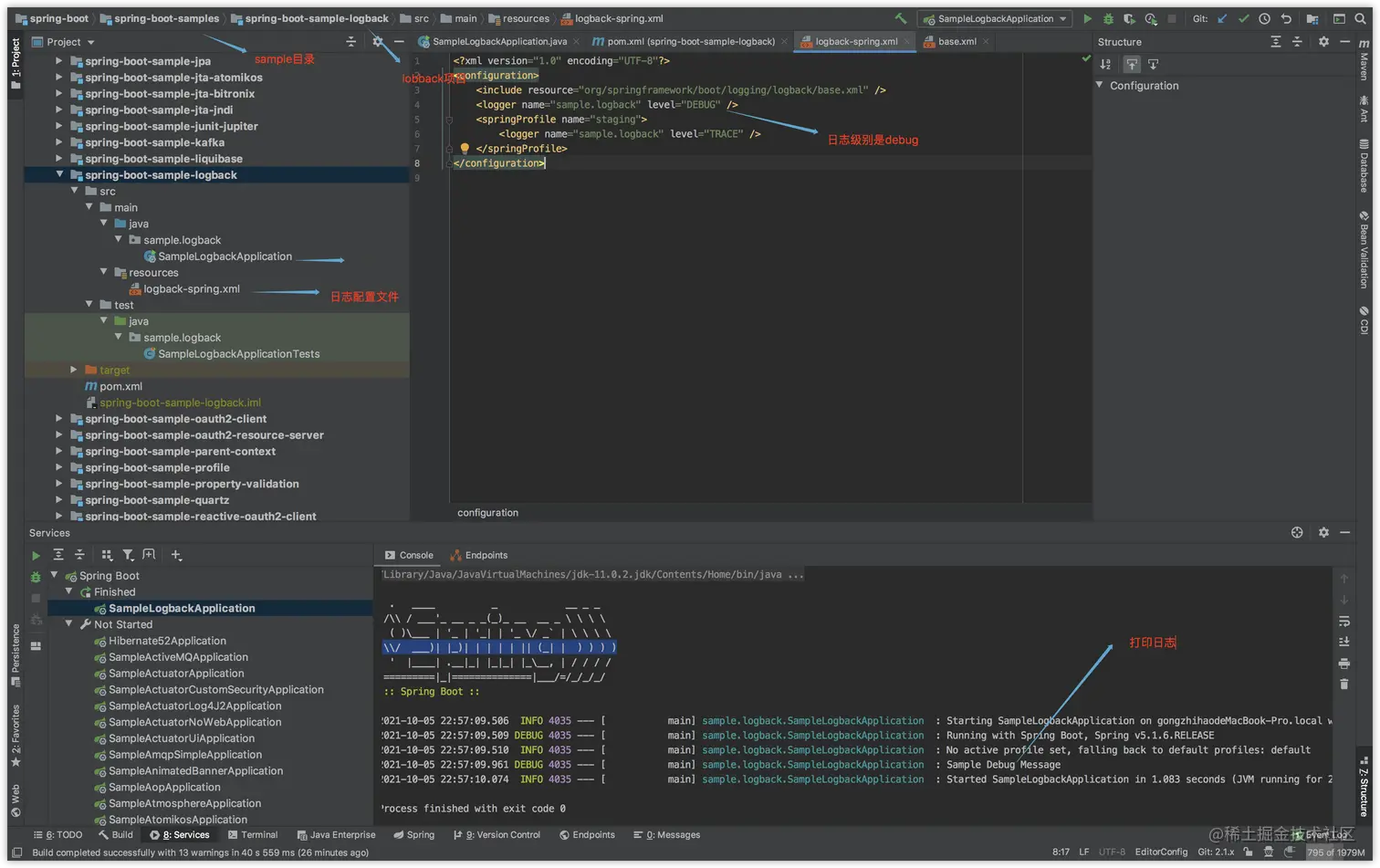This screenshot has height=868, width=1380.
Task: Toggle Autoscroll to Source in Structure
Action: (1132, 64)
